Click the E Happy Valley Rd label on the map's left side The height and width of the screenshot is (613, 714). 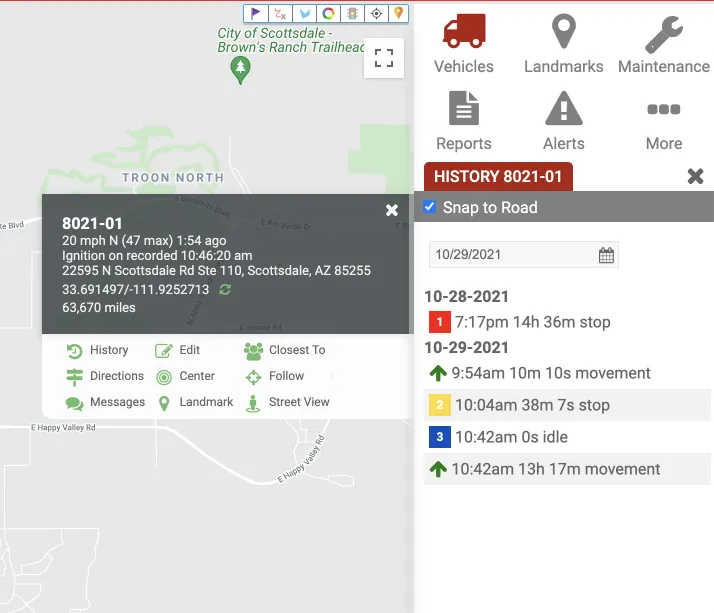[63, 427]
